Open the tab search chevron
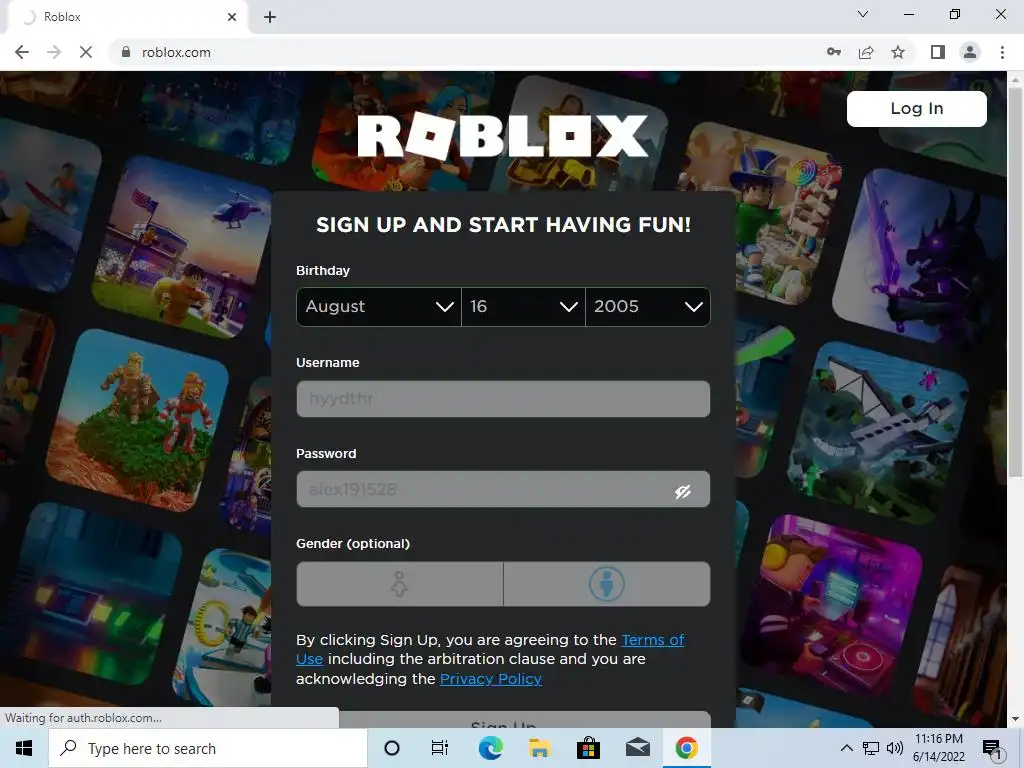 pos(863,14)
